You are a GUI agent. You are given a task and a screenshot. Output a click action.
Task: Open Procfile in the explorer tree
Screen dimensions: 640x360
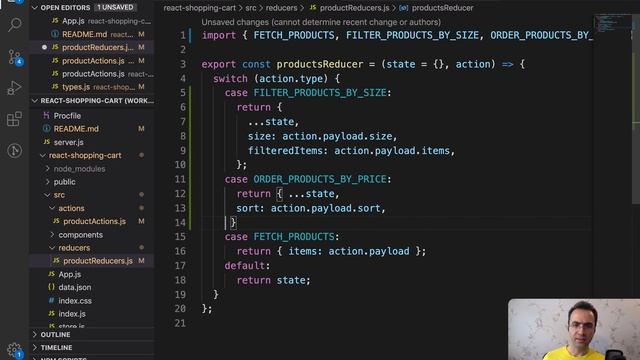(x=67, y=116)
